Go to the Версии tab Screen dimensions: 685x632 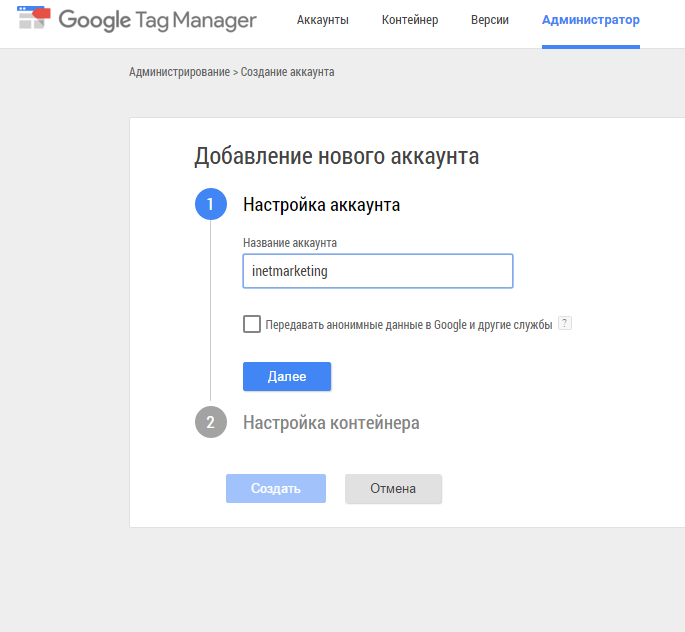click(x=490, y=20)
